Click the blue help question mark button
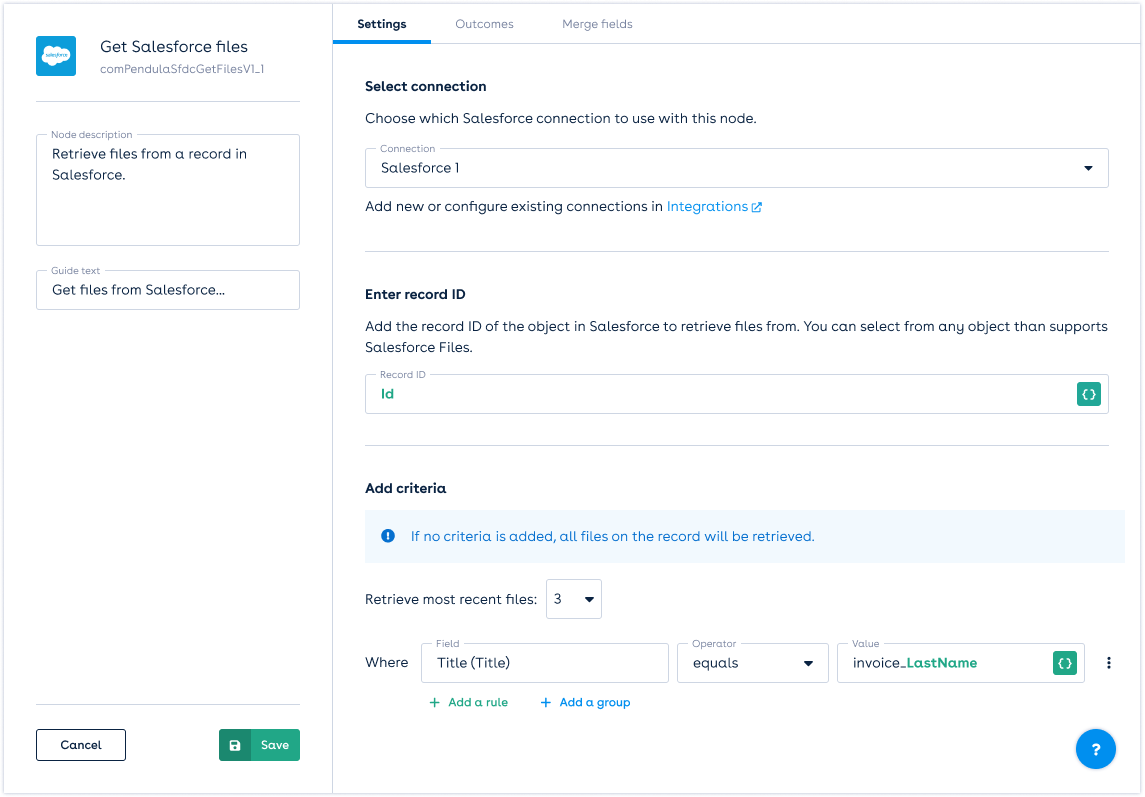Image resolution: width=1145 pixels, height=797 pixels. [1095, 749]
